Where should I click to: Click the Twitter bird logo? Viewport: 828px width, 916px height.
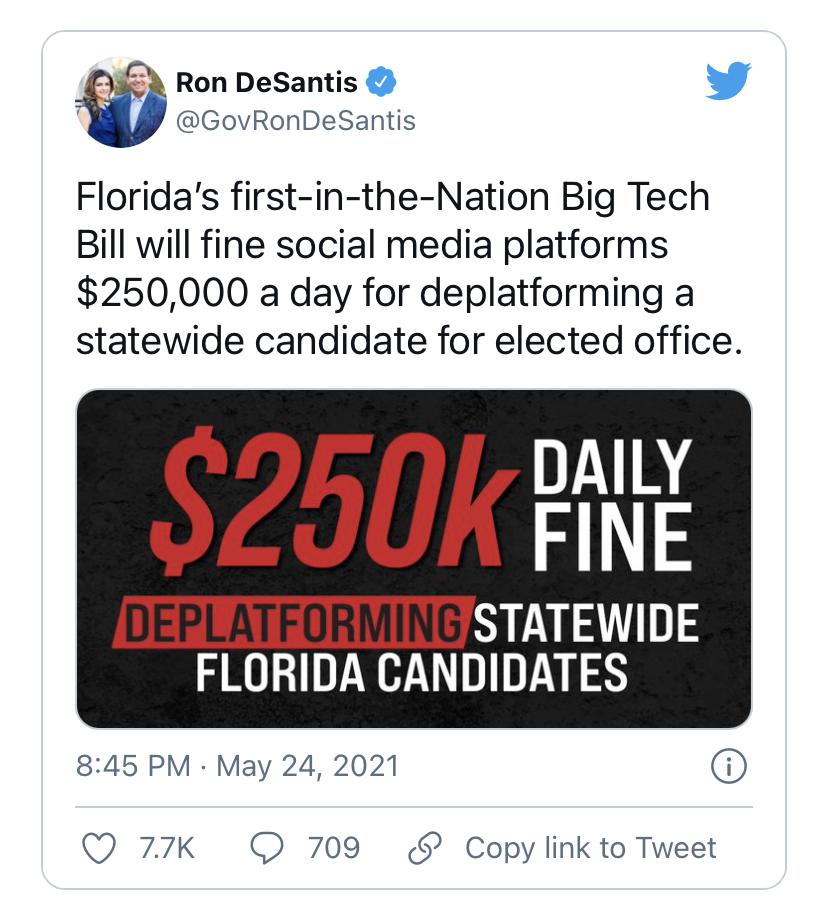727,82
